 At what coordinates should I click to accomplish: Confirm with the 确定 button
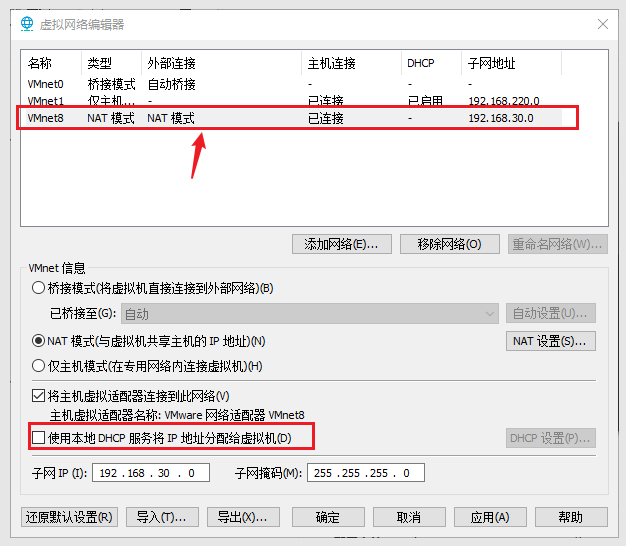pyautogui.click(x=328, y=517)
